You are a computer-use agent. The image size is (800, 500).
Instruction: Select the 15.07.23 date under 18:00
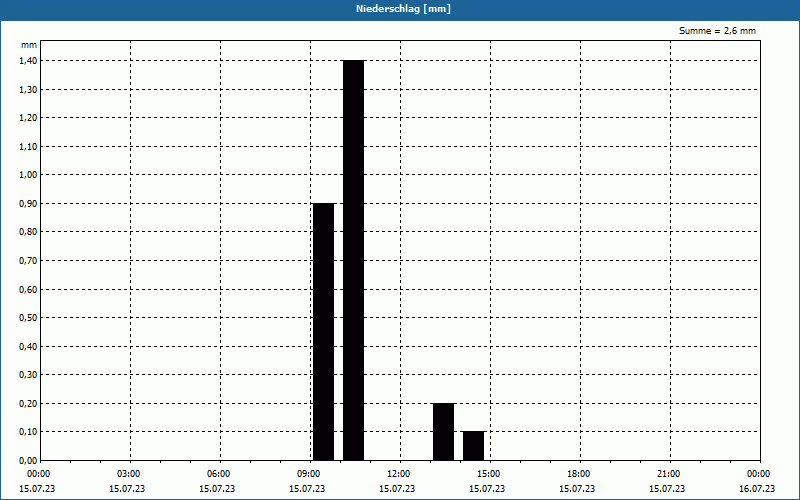(x=577, y=489)
